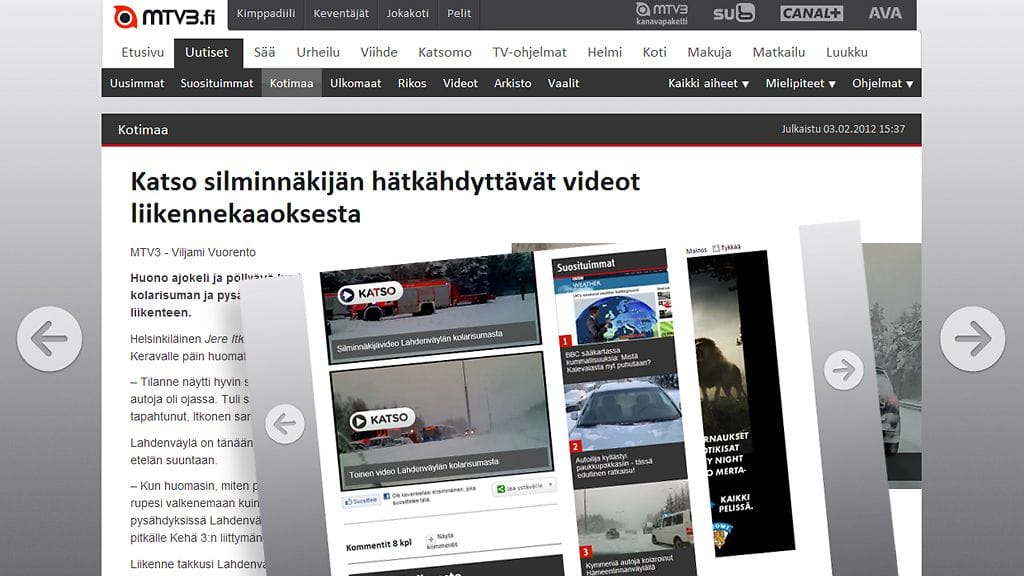Select the Urheilu tab

[319, 52]
